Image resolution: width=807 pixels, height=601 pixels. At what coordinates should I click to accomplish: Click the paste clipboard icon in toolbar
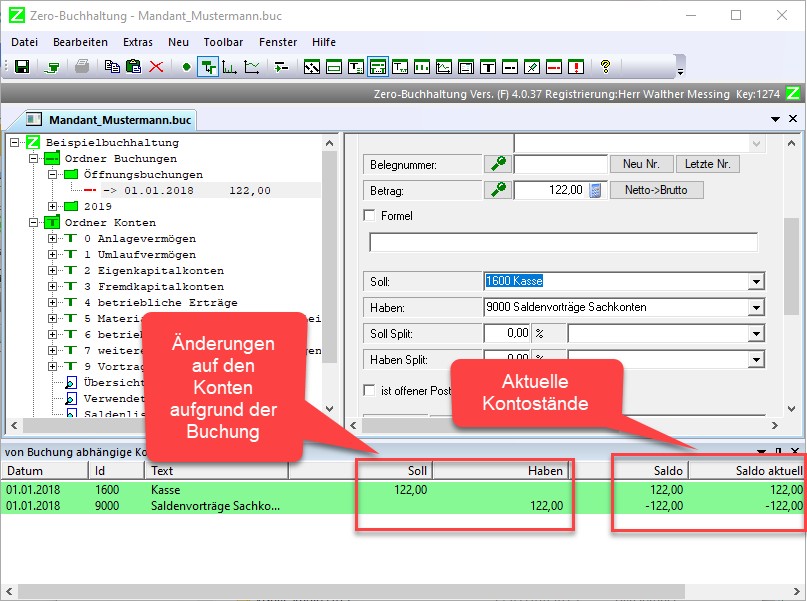(x=133, y=67)
